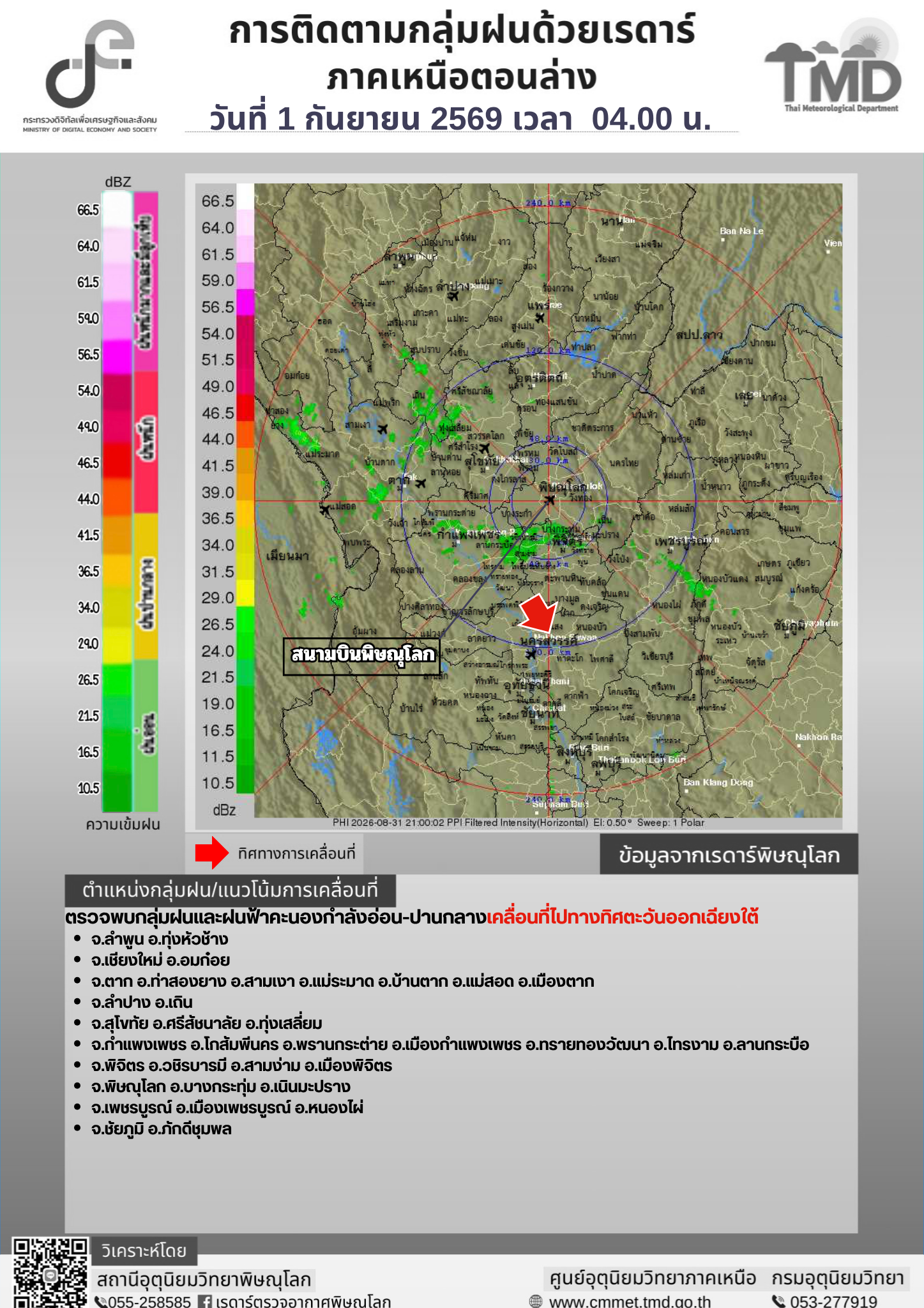924x1308 pixels.
Task: Click the airplane icon next to ลำปาง
Action: [454, 295]
